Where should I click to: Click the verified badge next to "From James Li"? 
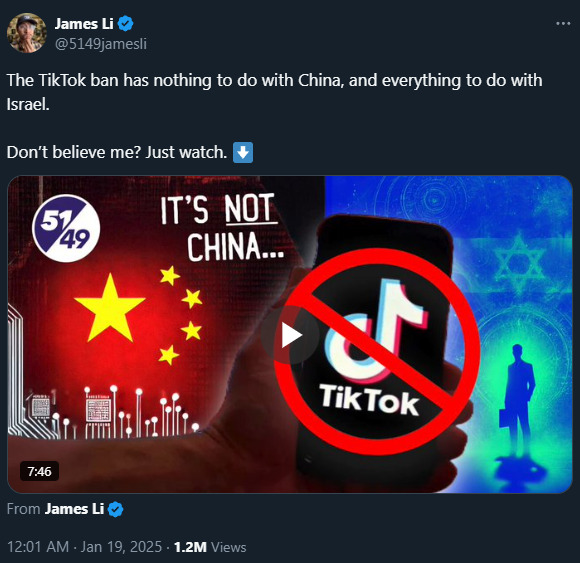tap(115, 509)
